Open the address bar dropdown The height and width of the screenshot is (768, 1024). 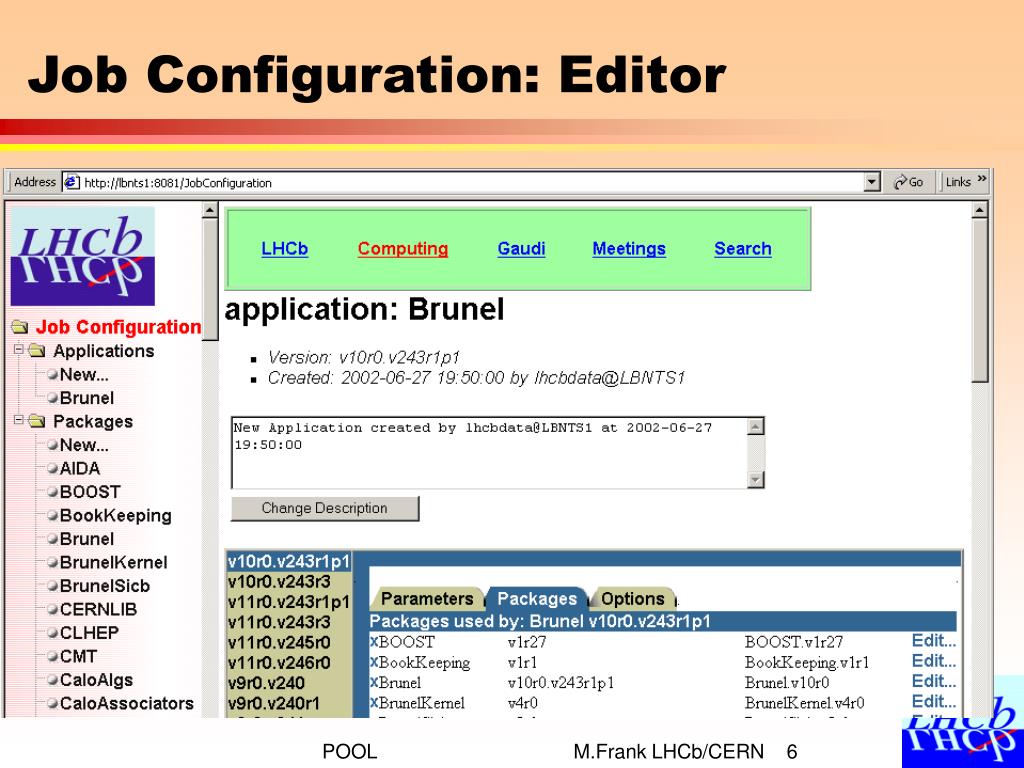coord(872,182)
